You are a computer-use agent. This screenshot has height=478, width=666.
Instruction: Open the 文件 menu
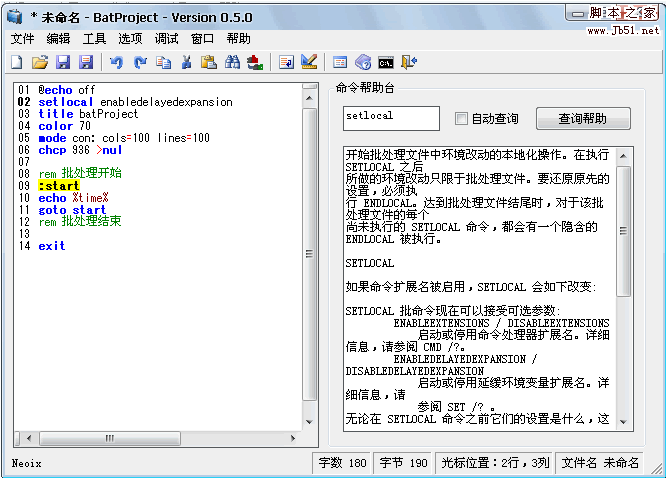(23, 39)
